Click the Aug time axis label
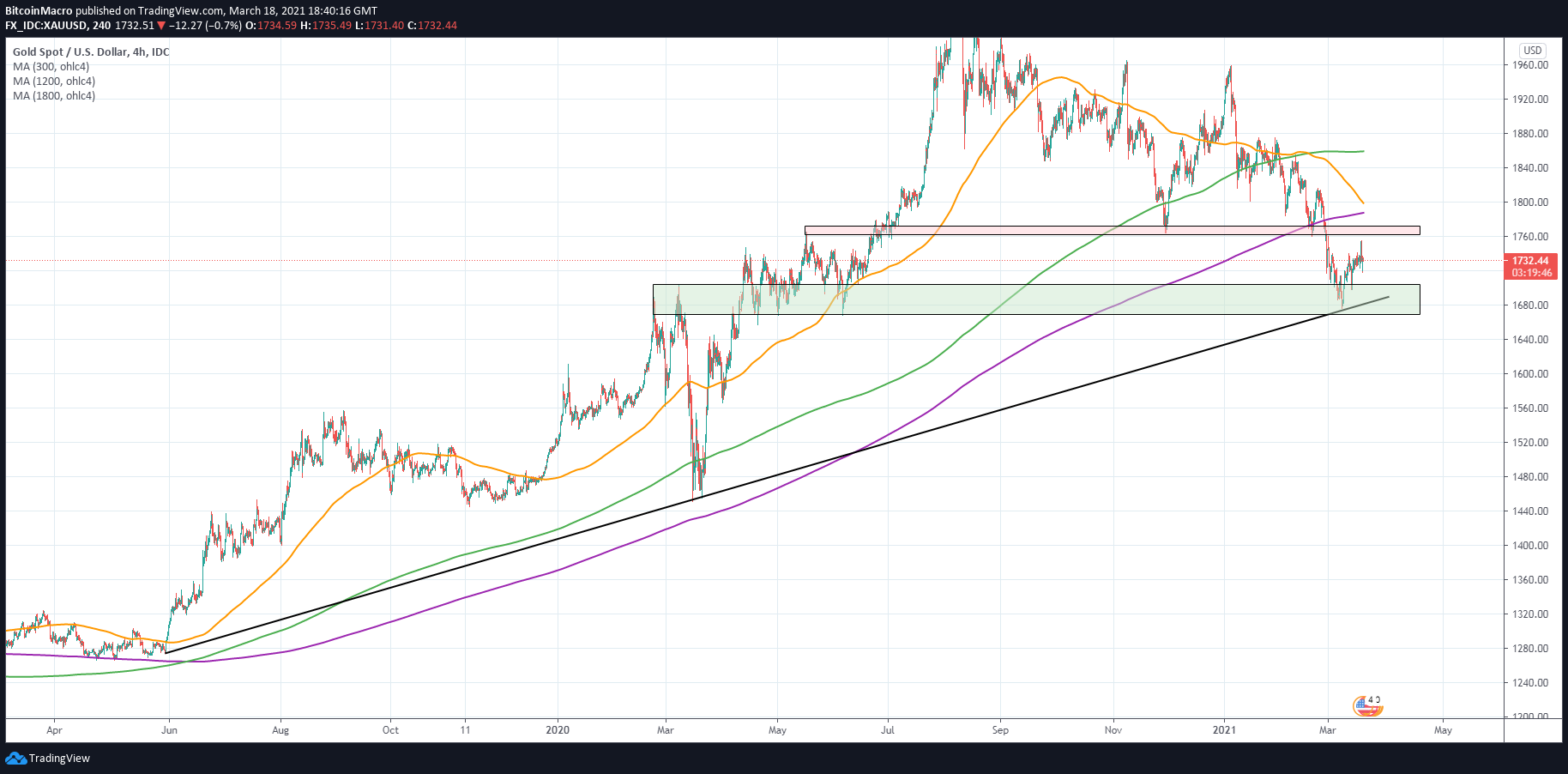1568x774 pixels. [x=280, y=731]
